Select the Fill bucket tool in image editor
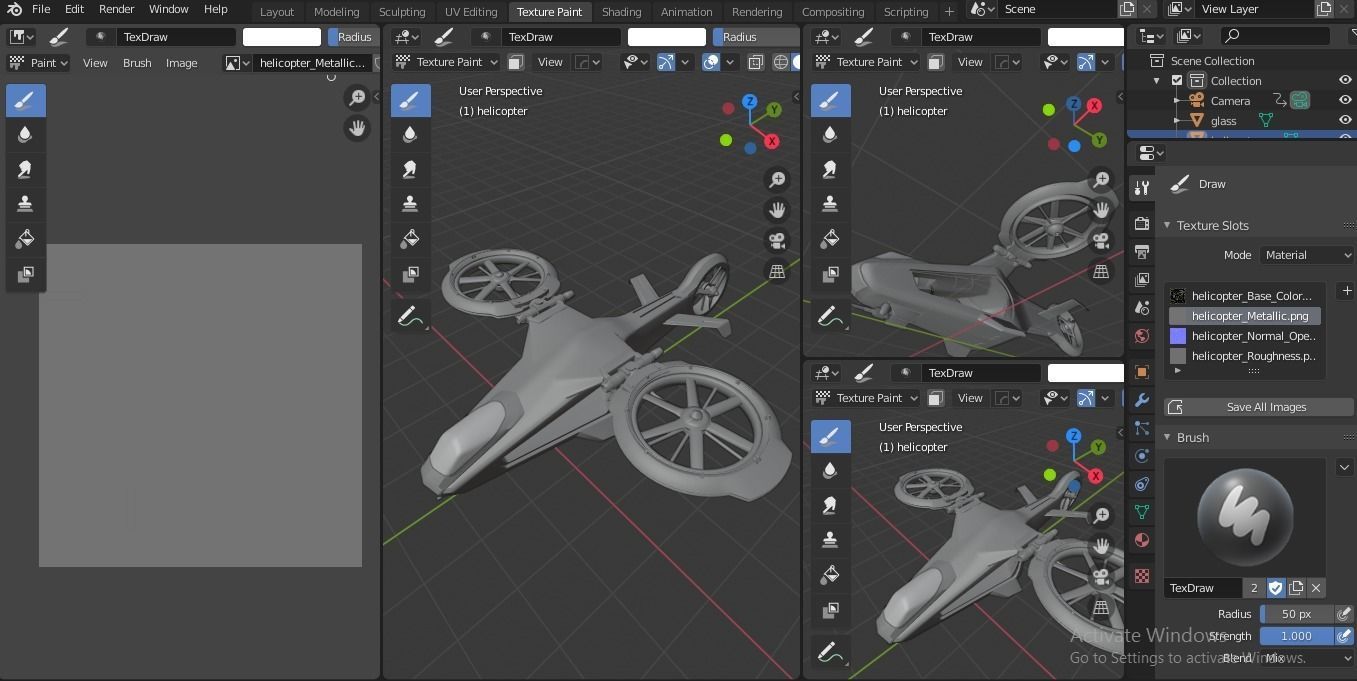Viewport: 1357px width, 681px height. pyautogui.click(x=25, y=239)
